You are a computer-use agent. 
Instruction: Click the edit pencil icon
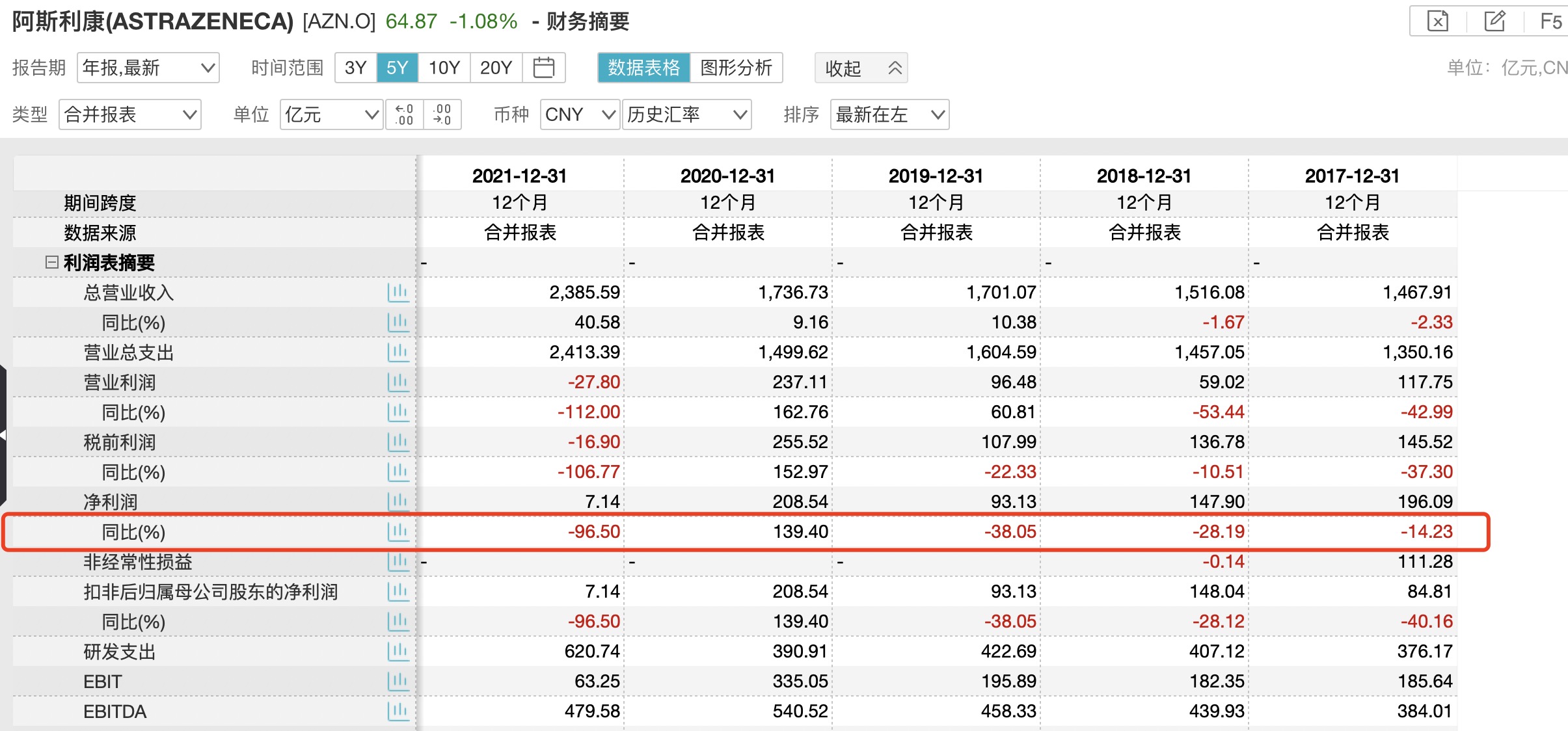point(1494,21)
